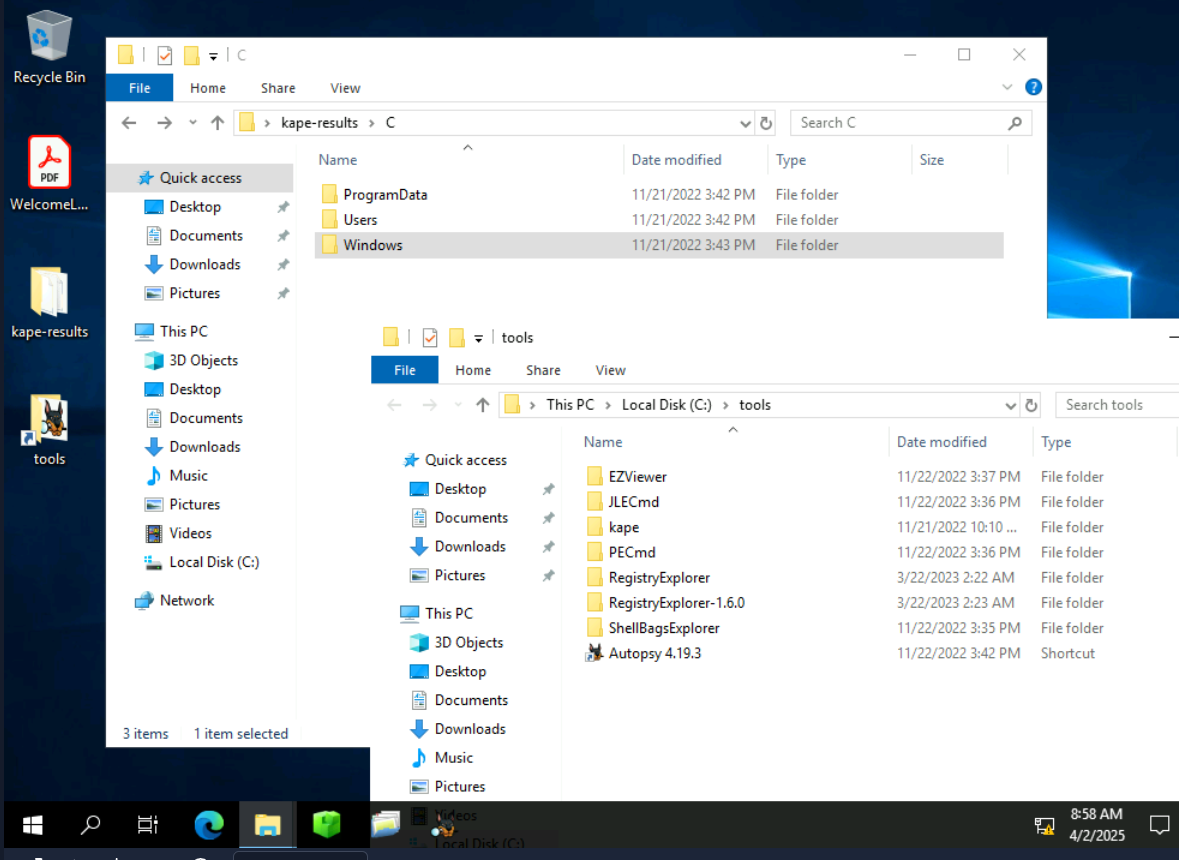1179x860 pixels.
Task: Launch Microsoft Edge from taskbar
Action: tap(209, 825)
